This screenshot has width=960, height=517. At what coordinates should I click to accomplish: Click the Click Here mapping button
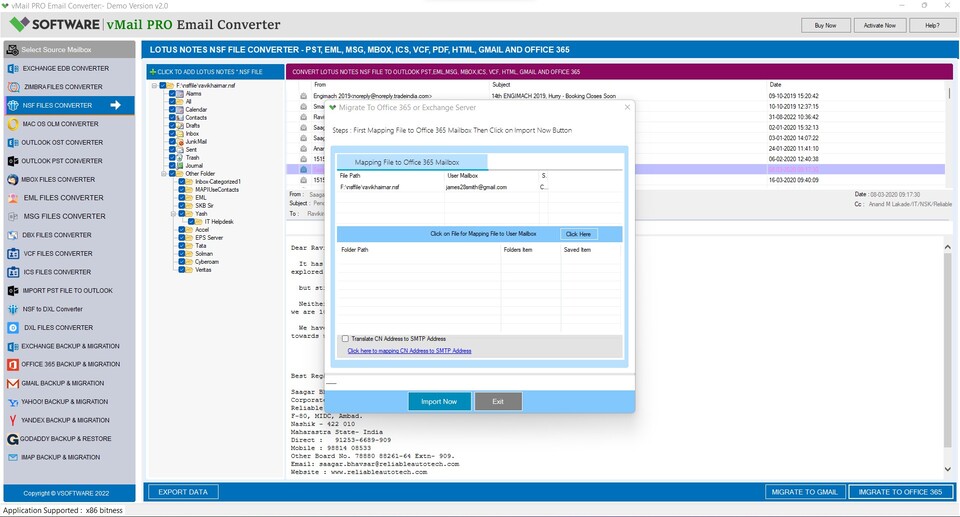click(x=579, y=234)
